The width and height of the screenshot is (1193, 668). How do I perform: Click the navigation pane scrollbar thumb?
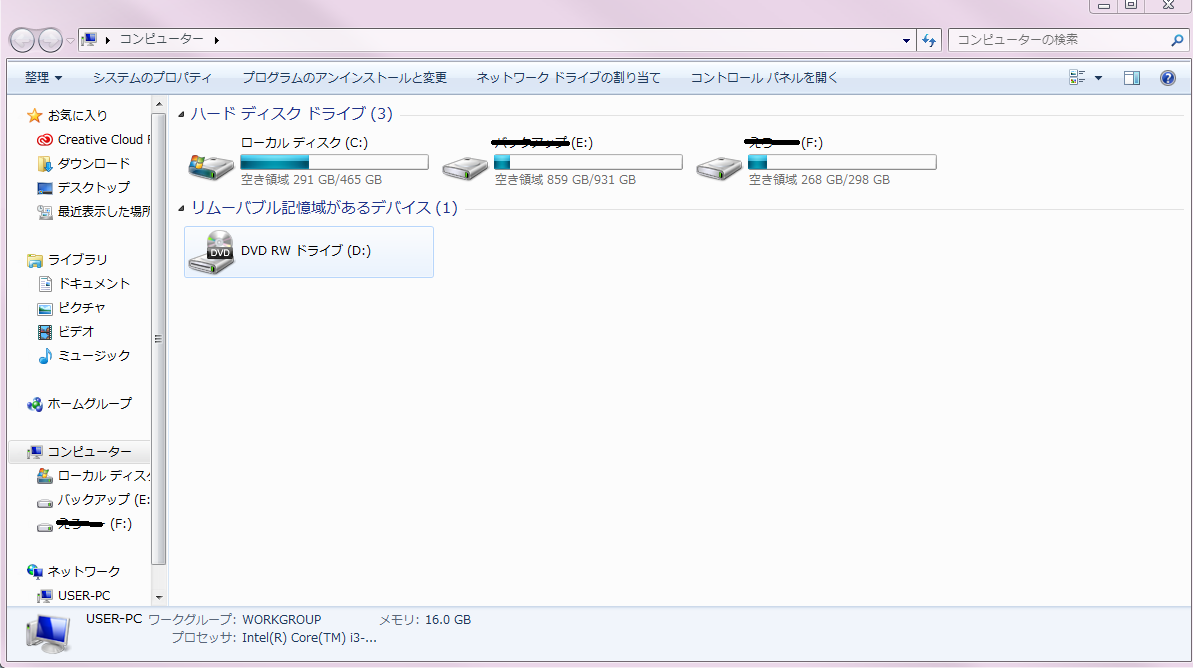[x=158, y=339]
